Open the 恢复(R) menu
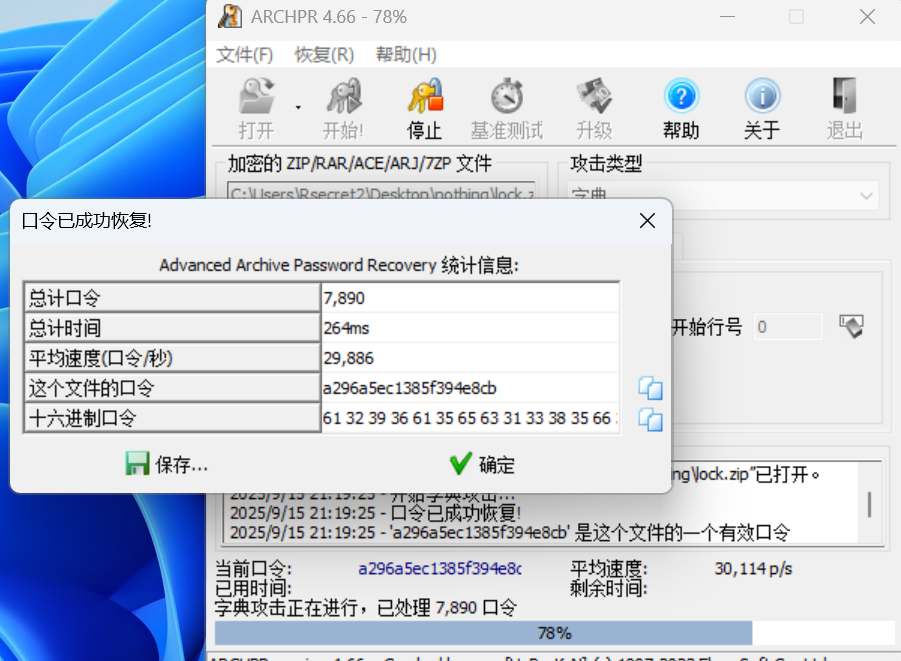901x661 pixels. pos(324,55)
